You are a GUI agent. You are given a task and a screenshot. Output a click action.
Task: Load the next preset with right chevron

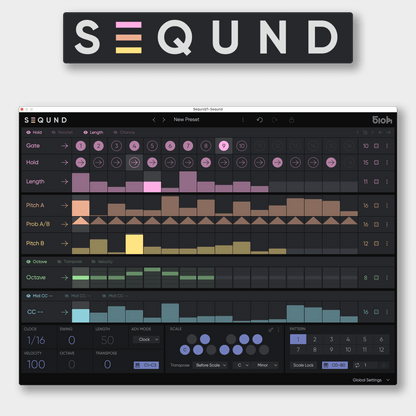point(164,120)
